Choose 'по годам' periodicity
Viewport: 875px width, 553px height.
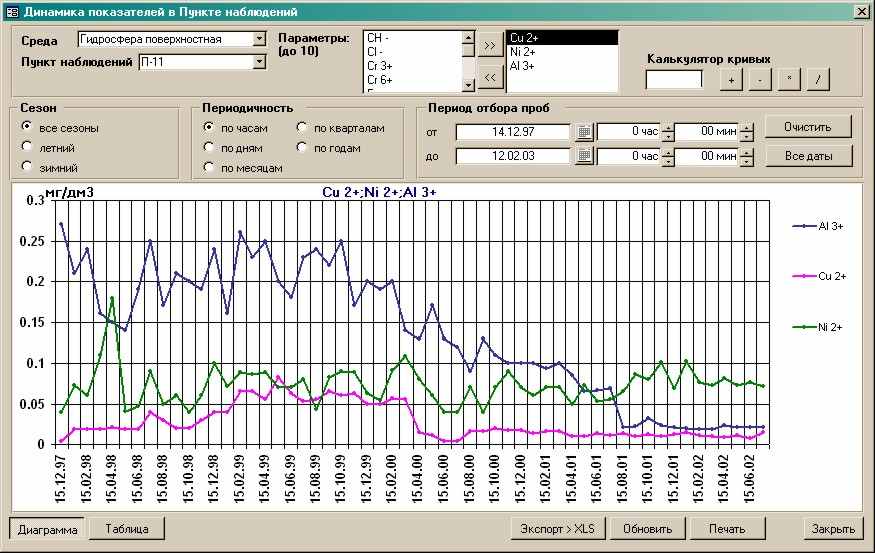point(301,146)
